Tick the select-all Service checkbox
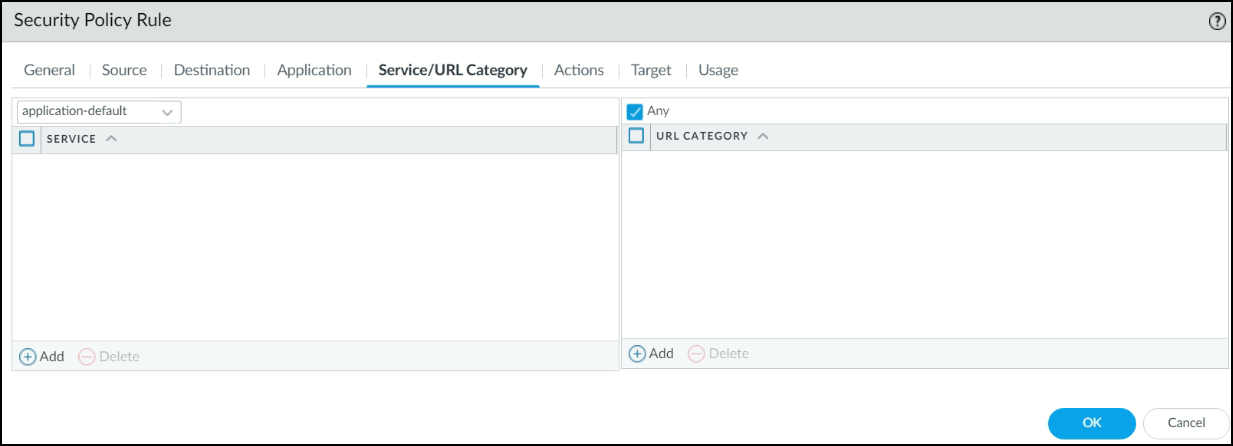This screenshot has height=446, width=1233. (27, 139)
